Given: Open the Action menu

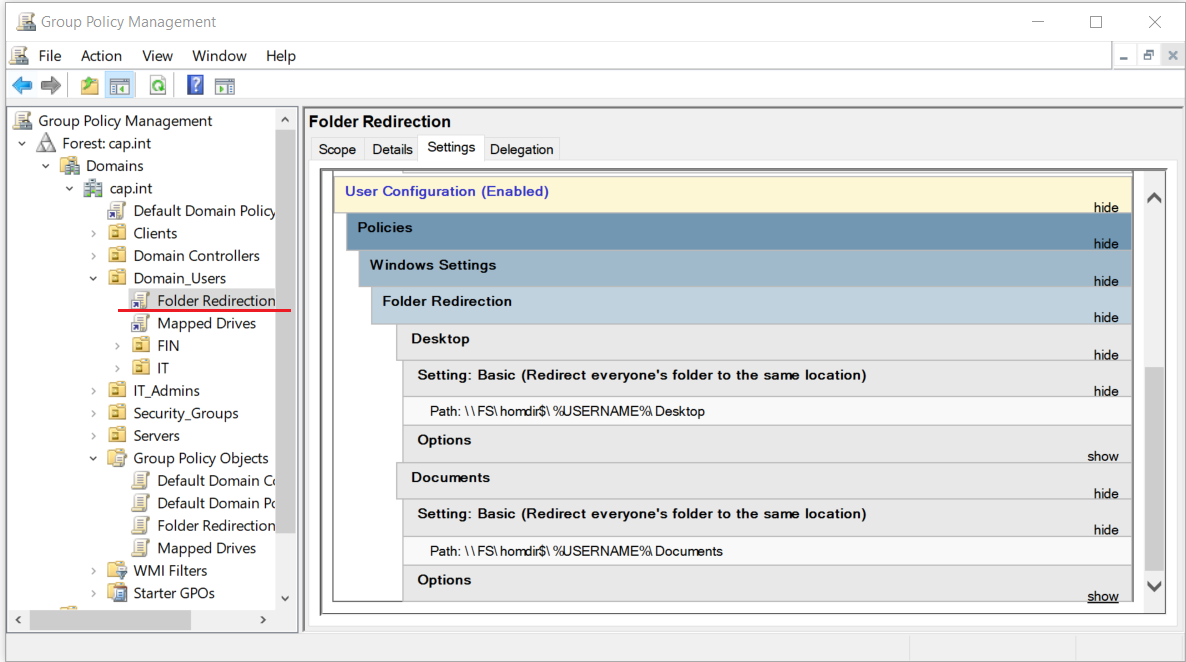Looking at the screenshot, I should 101,56.
